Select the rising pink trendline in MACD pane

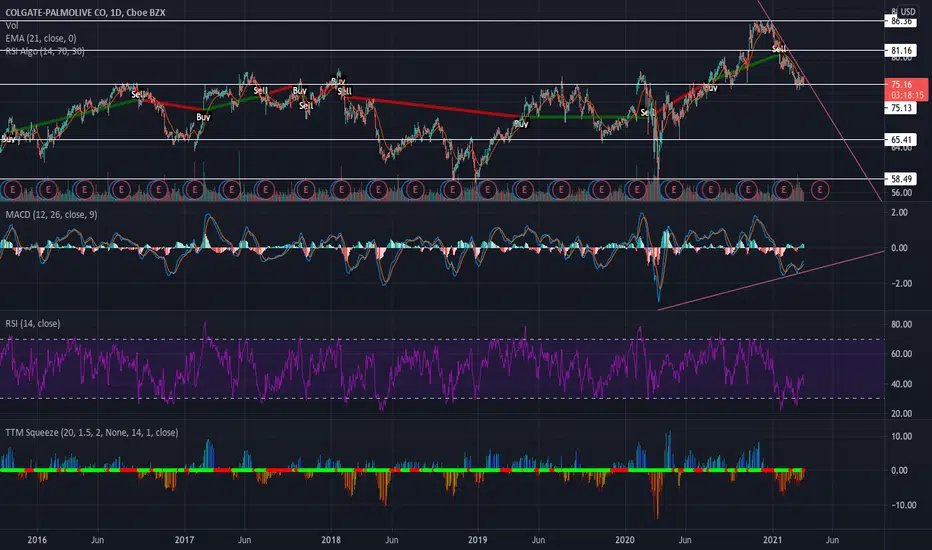(771, 281)
